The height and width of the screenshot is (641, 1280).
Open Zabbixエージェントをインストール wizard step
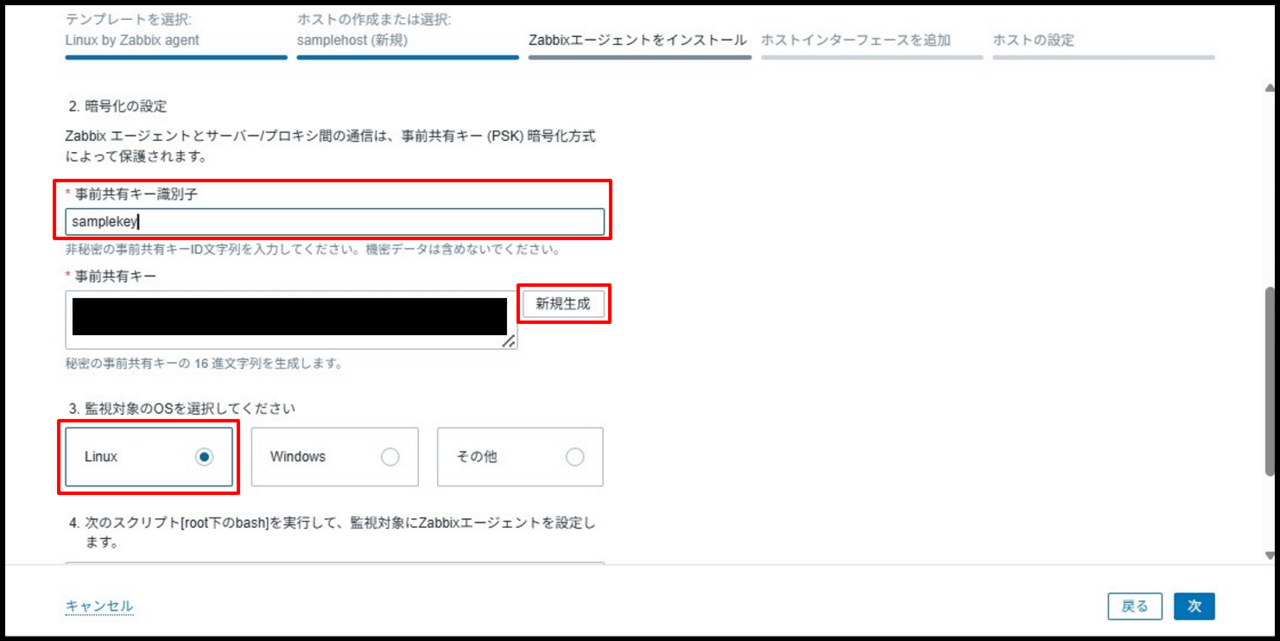tap(637, 40)
